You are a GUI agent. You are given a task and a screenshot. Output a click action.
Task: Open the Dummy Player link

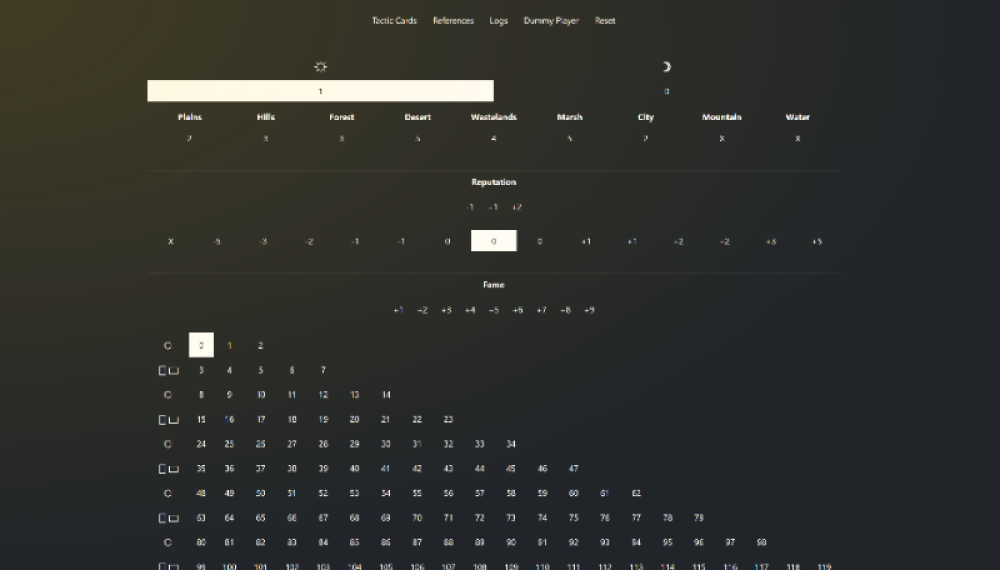click(551, 21)
